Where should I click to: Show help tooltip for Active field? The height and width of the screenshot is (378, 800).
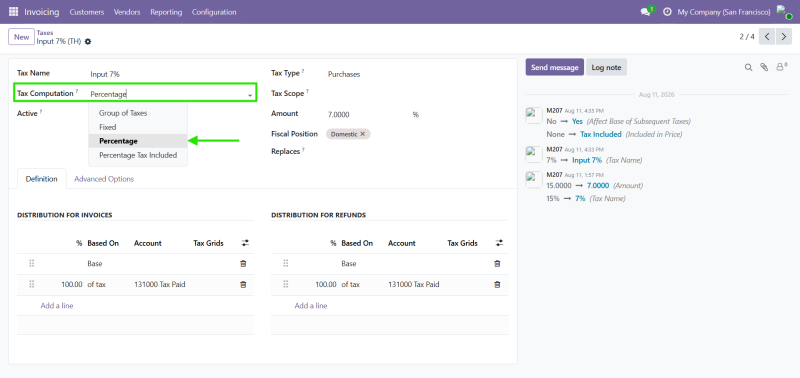pyautogui.click(x=41, y=112)
